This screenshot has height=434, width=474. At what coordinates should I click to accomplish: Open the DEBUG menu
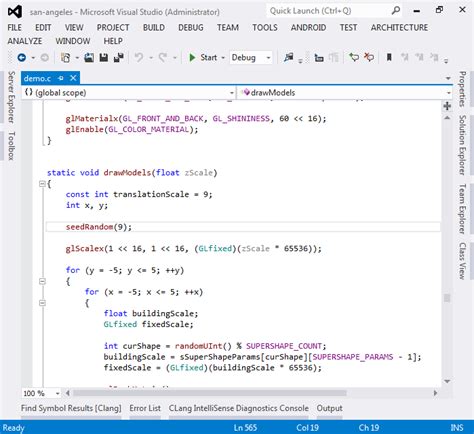click(x=191, y=27)
